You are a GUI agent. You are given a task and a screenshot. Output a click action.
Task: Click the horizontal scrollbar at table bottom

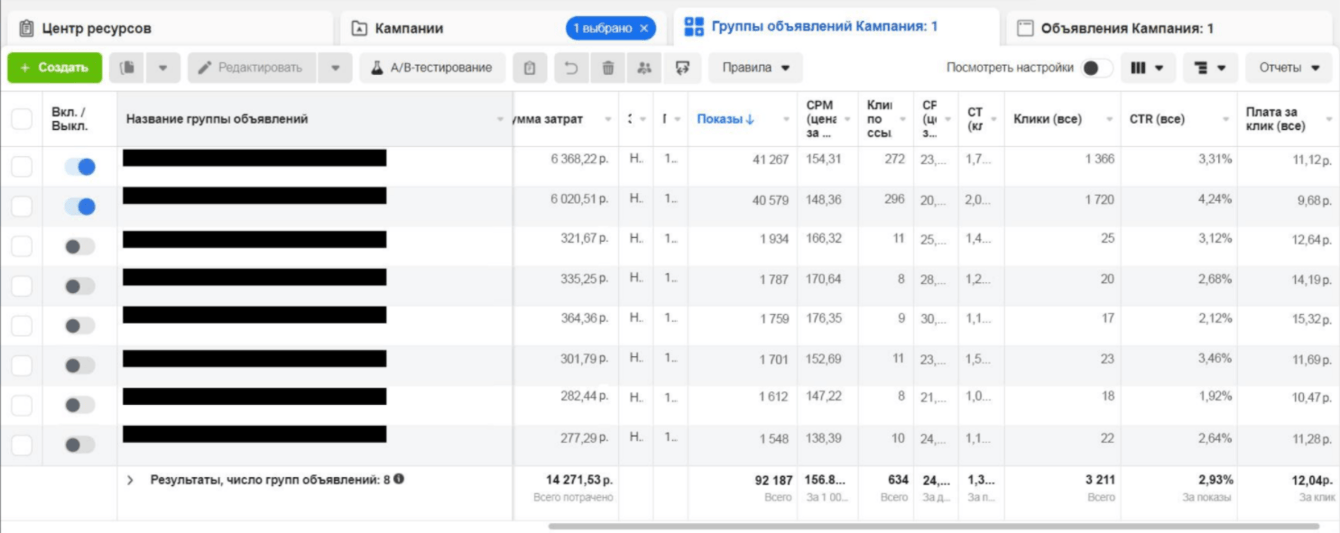(932, 526)
